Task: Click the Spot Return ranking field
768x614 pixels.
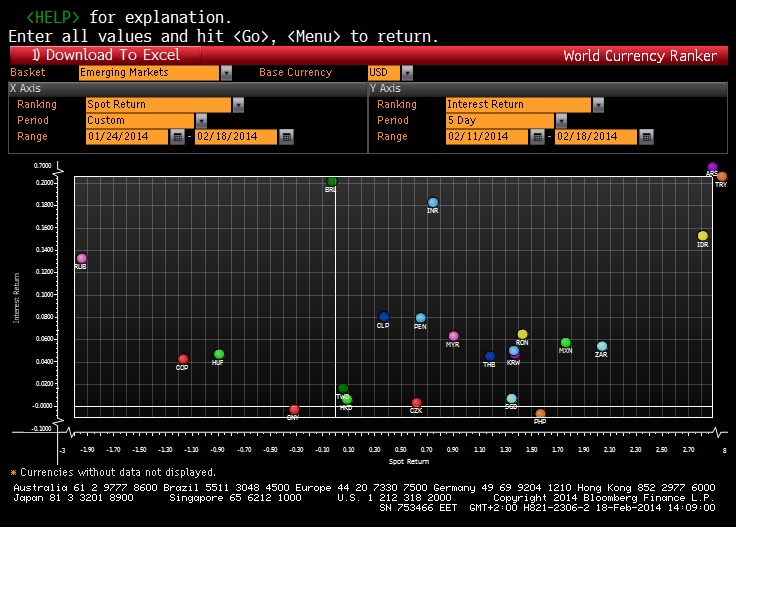Action: [x=158, y=105]
